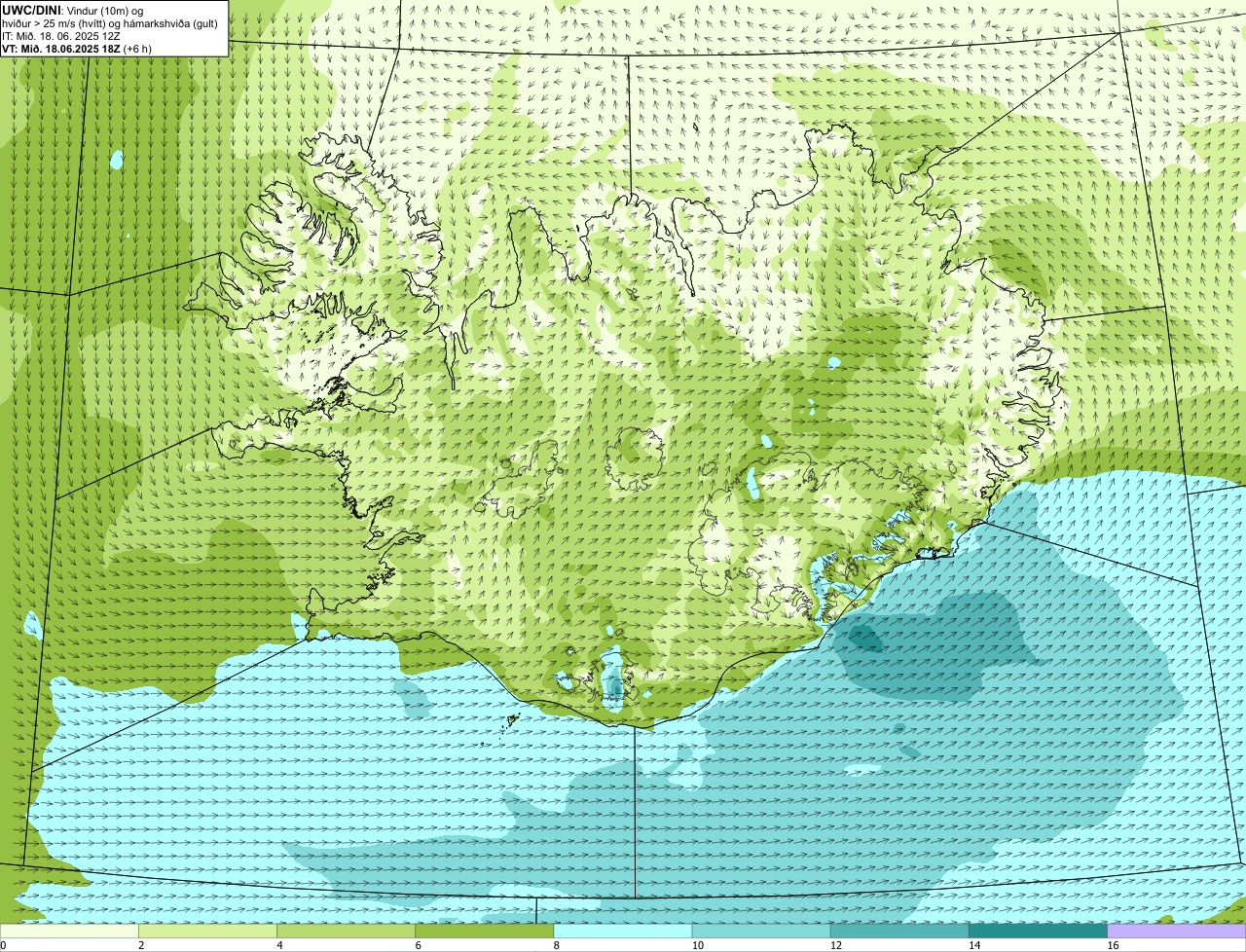Click the cyan 10–12 color bar segment
Screen dimensions: 1246x952
click(761, 931)
